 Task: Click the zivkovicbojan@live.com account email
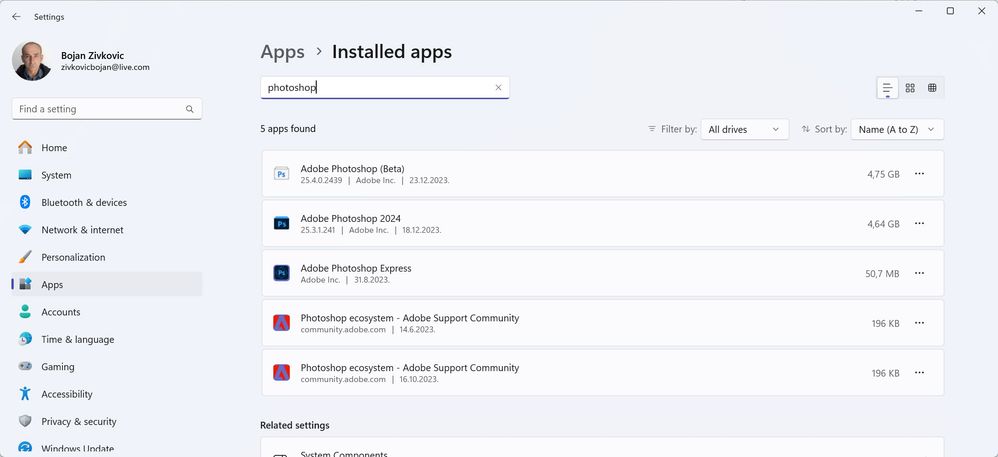coord(106,67)
